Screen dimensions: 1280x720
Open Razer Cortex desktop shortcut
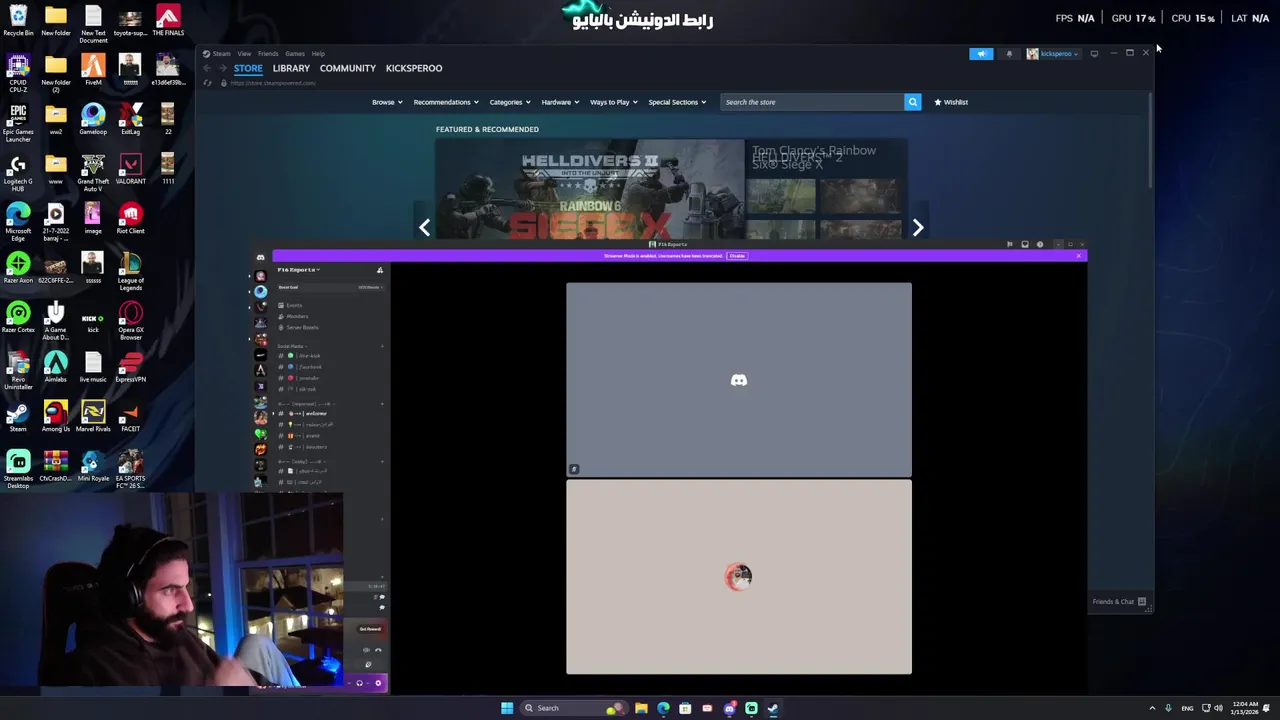(18, 317)
